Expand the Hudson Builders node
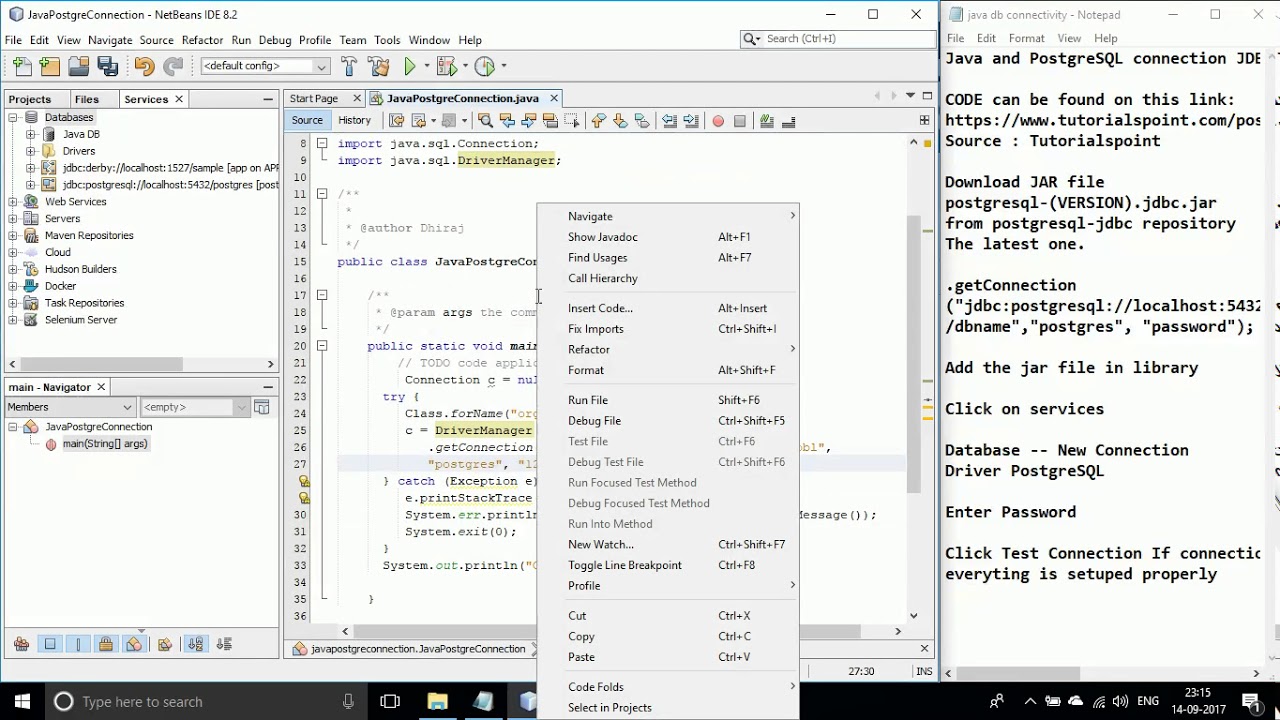The image size is (1280, 720). click(13, 270)
